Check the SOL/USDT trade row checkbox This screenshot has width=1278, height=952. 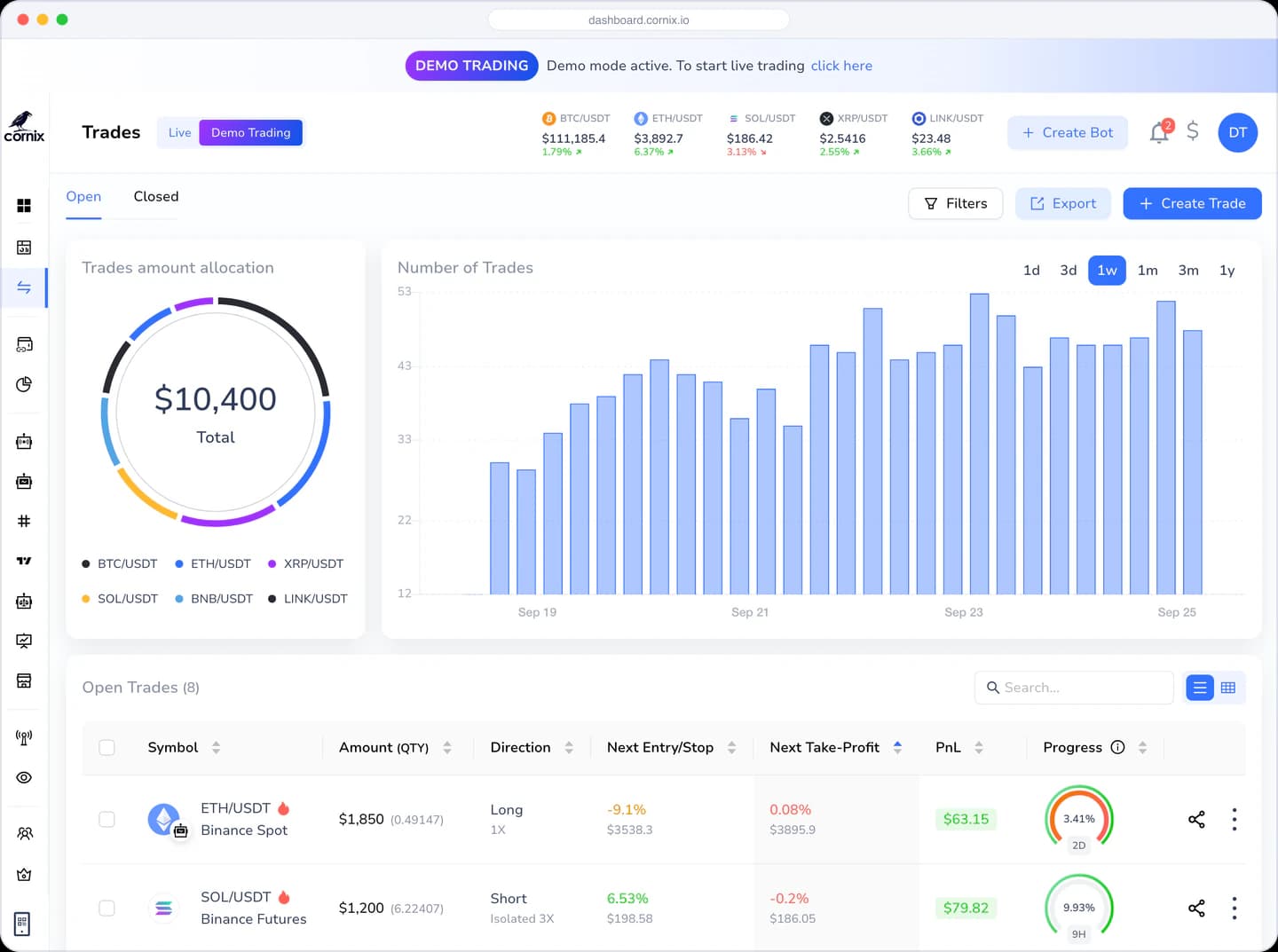click(106, 908)
